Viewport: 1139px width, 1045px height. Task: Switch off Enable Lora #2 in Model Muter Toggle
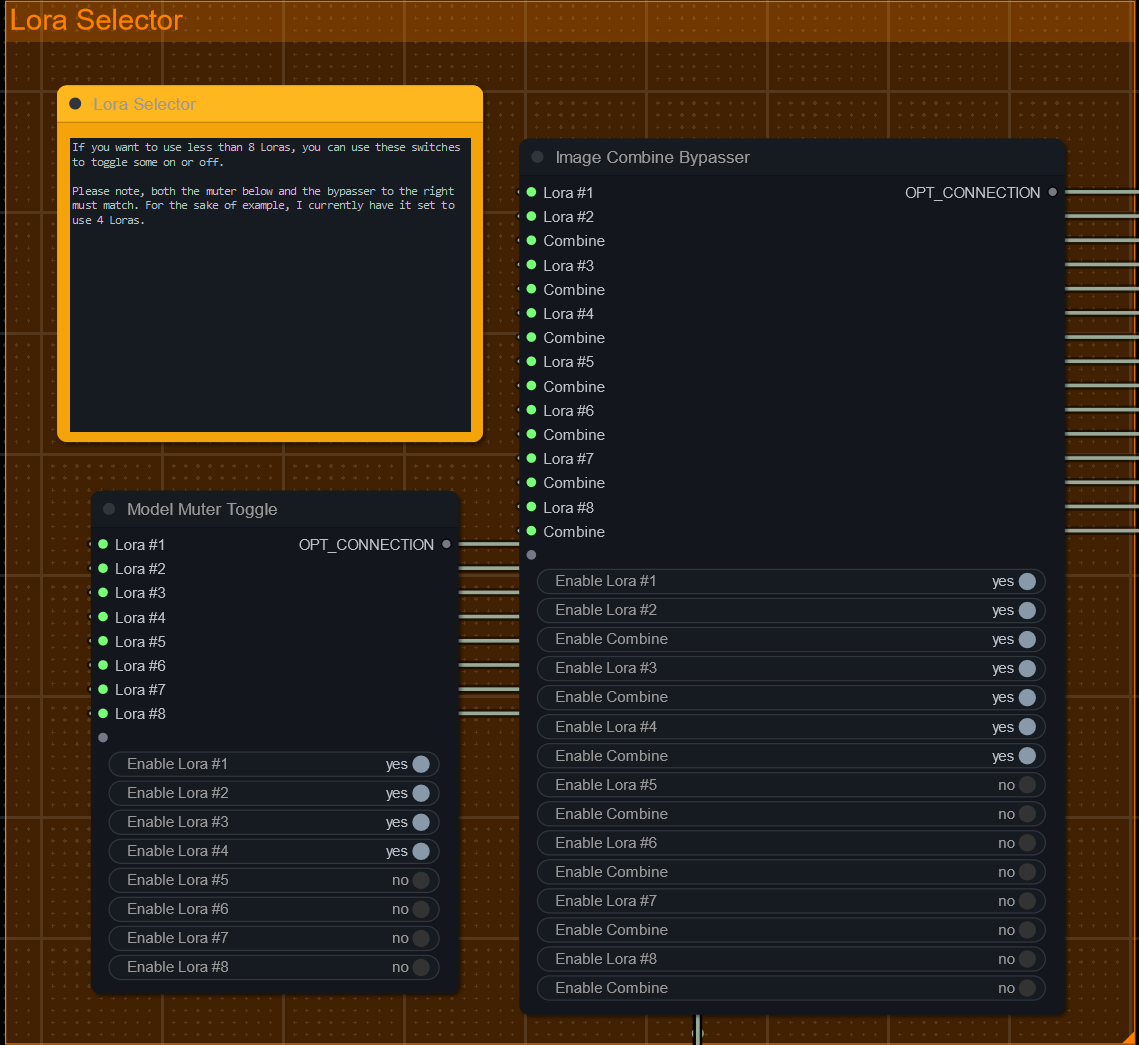click(420, 793)
